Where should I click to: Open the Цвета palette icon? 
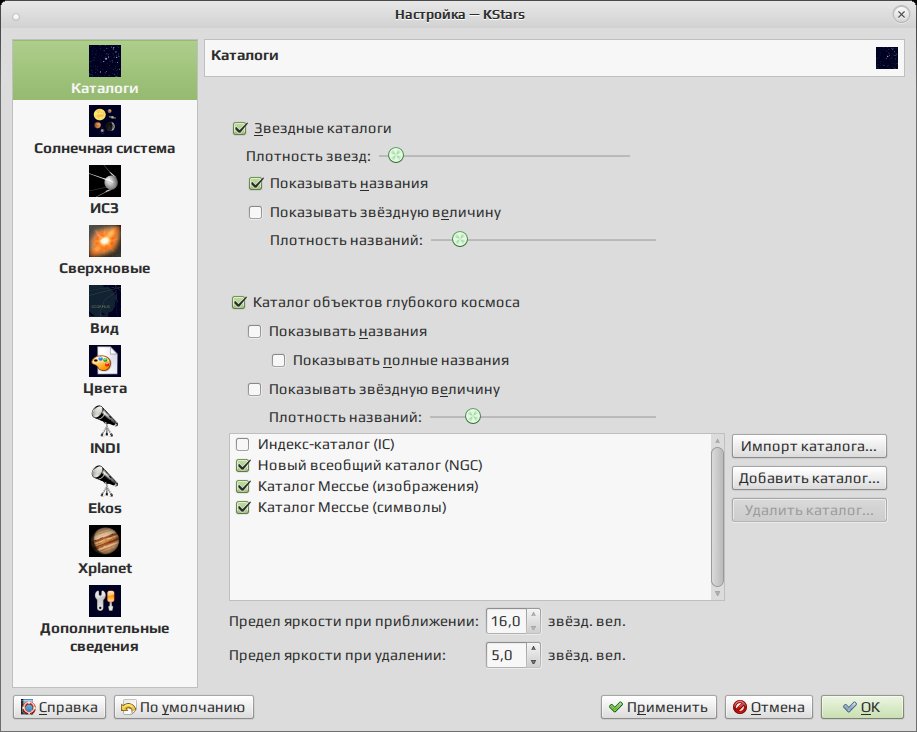[105, 361]
